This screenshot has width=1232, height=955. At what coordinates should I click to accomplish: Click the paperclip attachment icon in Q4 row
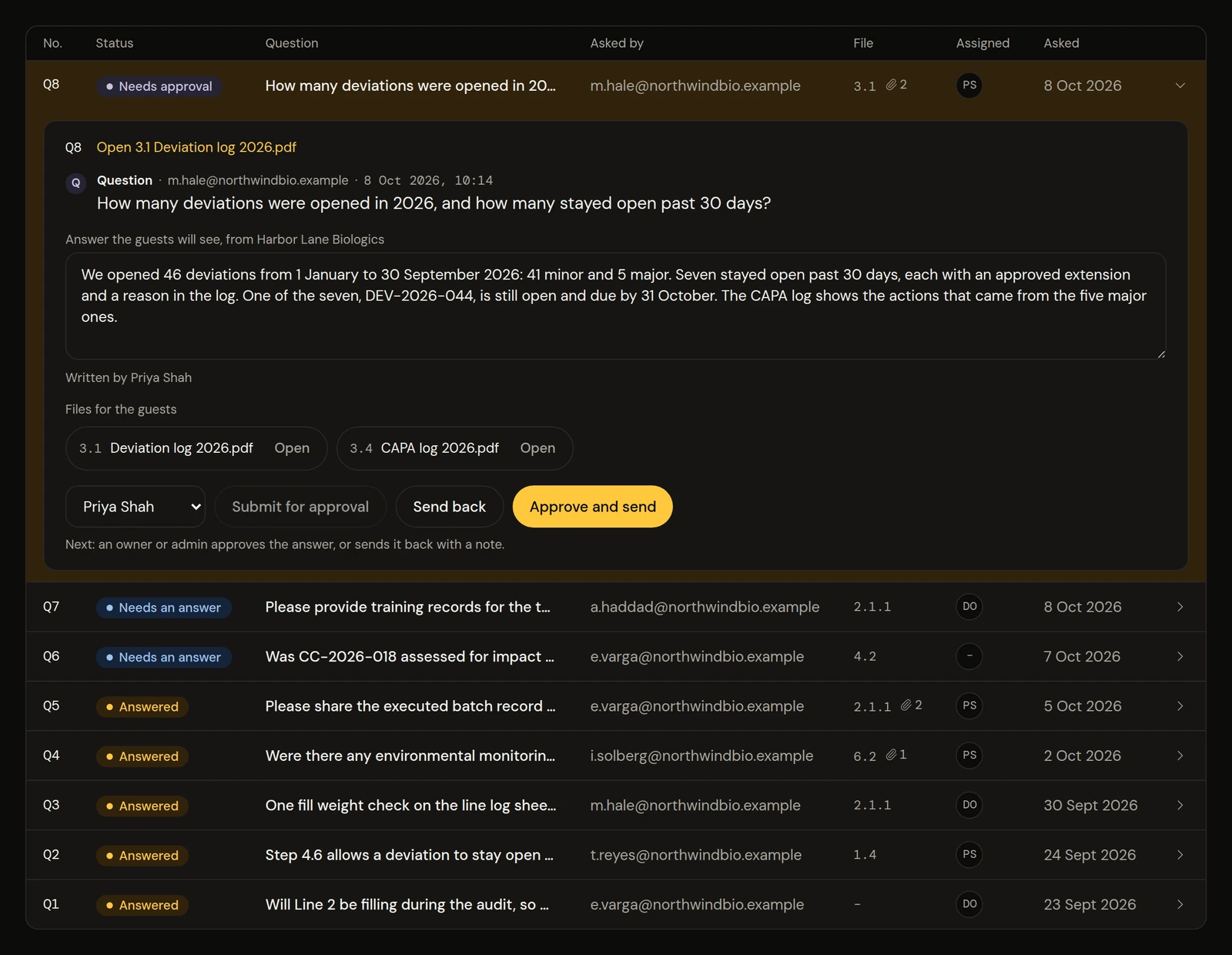[891, 755]
